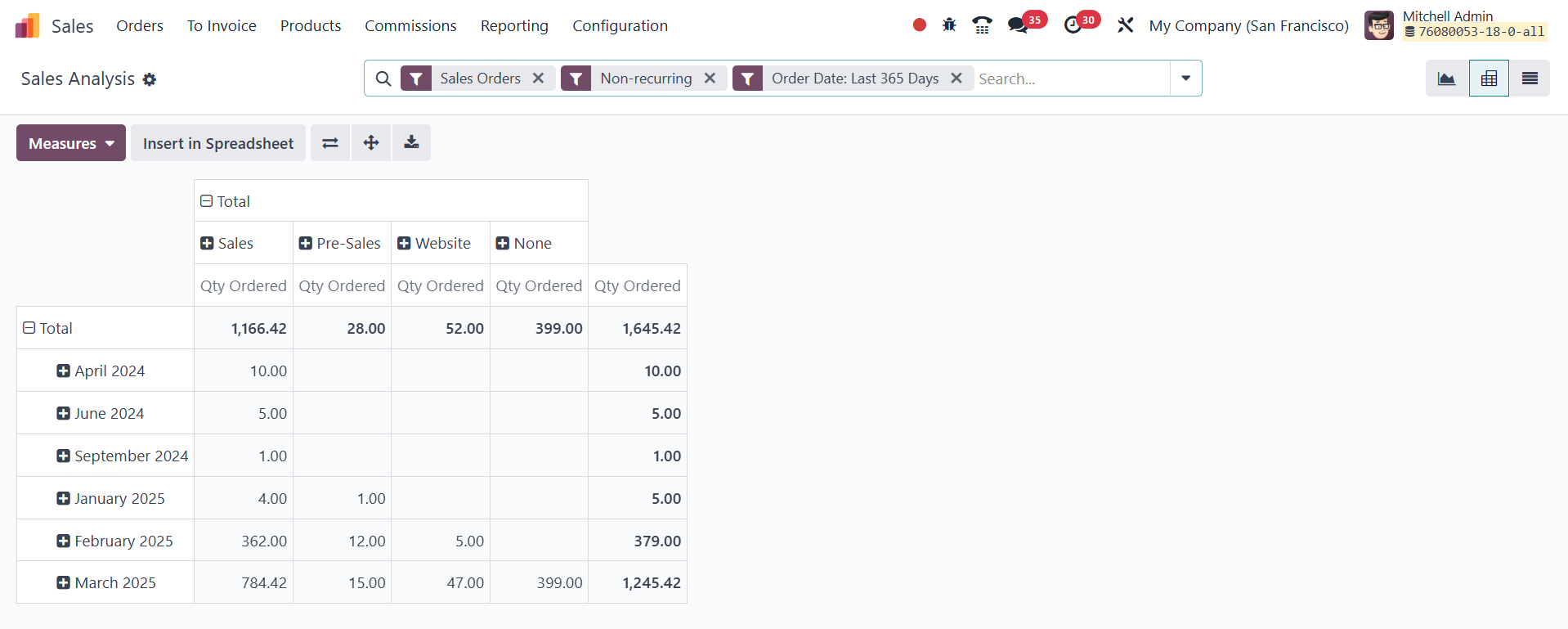Open the debug bug icon menu
This screenshot has height=629, width=1568.
point(948,25)
